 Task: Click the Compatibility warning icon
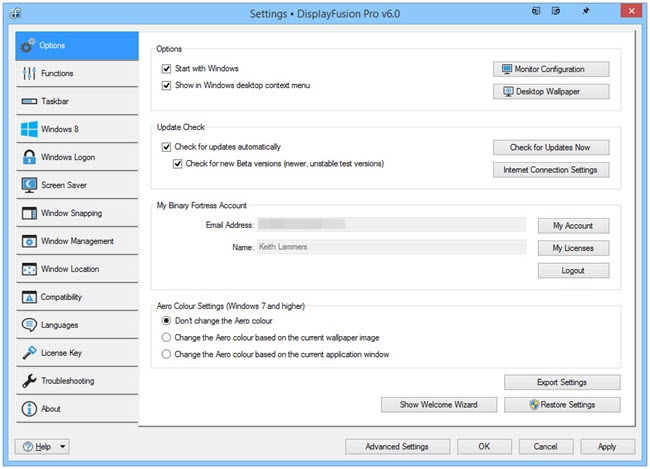pos(29,297)
